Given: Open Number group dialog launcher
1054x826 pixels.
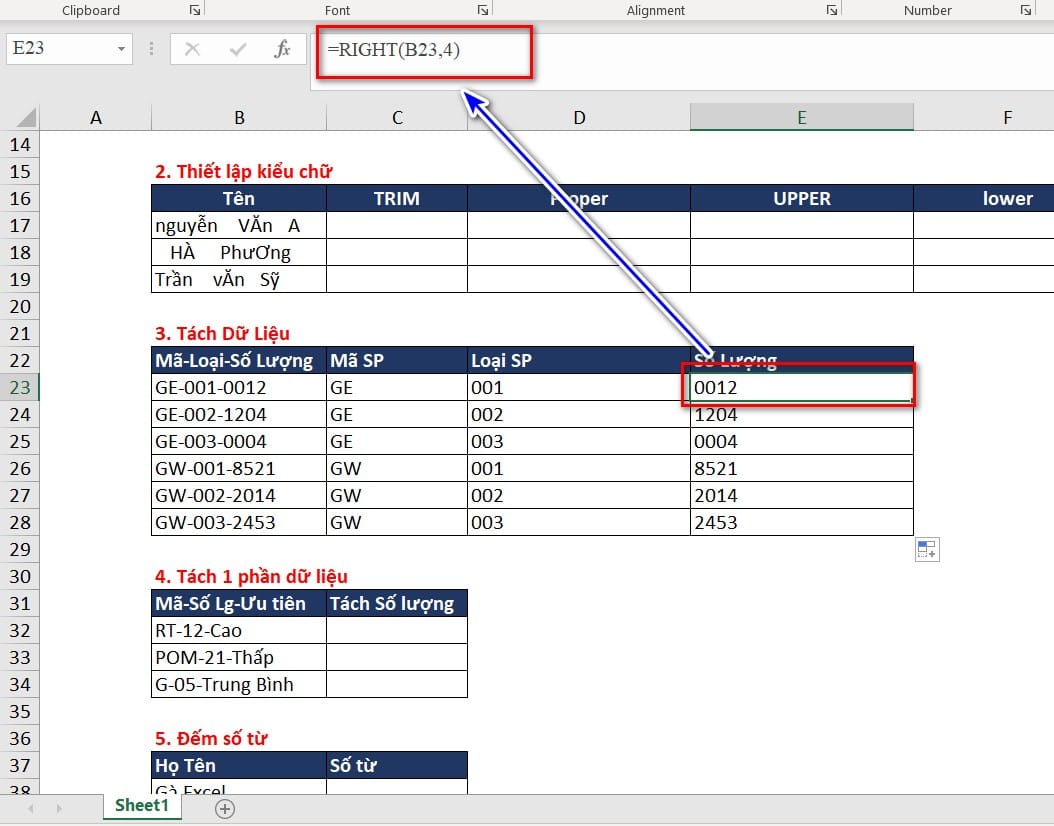Looking at the screenshot, I should [1026, 10].
